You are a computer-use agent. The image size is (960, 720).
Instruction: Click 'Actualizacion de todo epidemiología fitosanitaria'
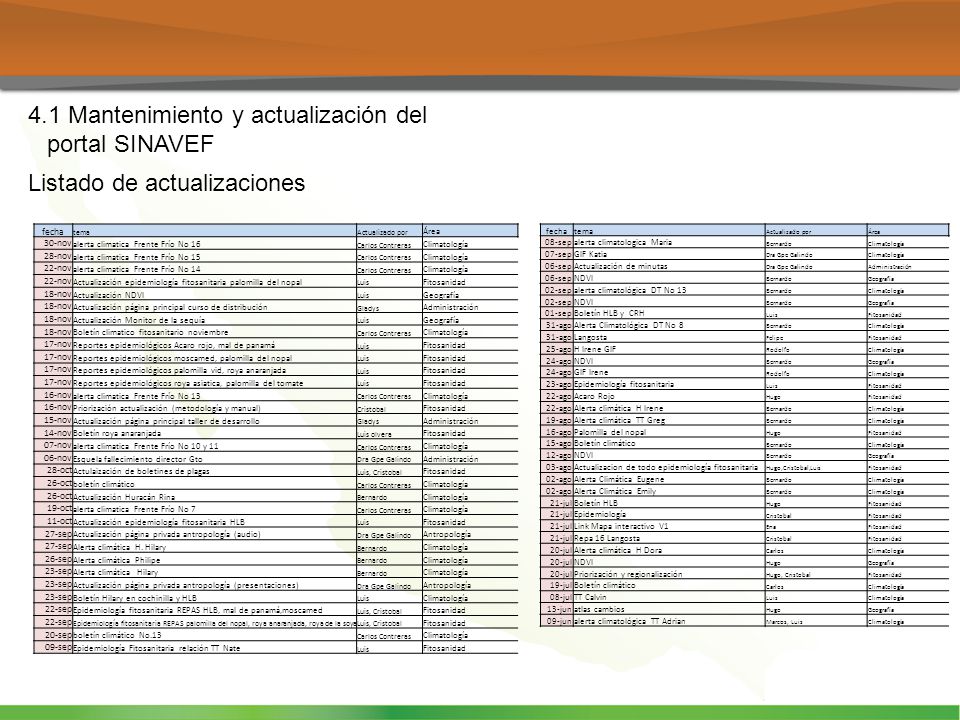point(666,467)
